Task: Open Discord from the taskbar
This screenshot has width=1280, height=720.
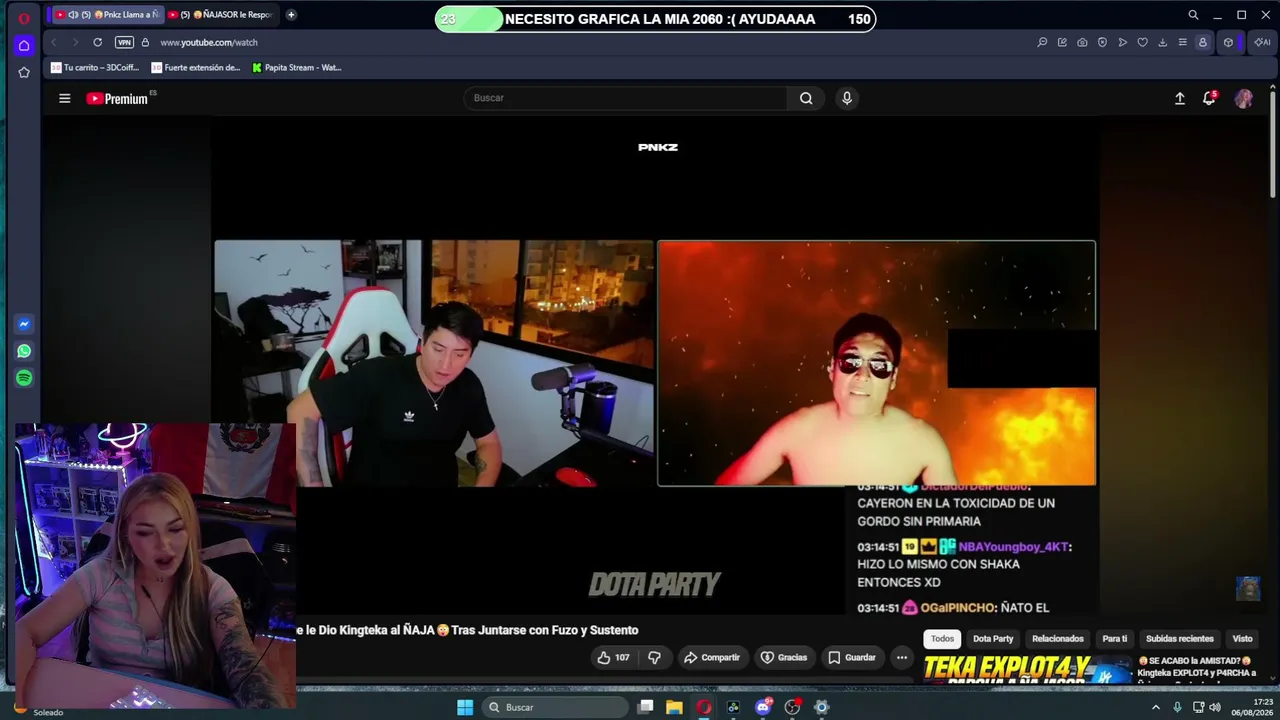Action: click(x=763, y=707)
